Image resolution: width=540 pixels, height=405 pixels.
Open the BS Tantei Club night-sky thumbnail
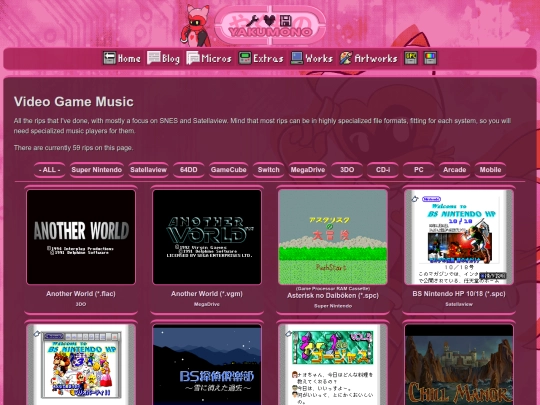(207, 365)
